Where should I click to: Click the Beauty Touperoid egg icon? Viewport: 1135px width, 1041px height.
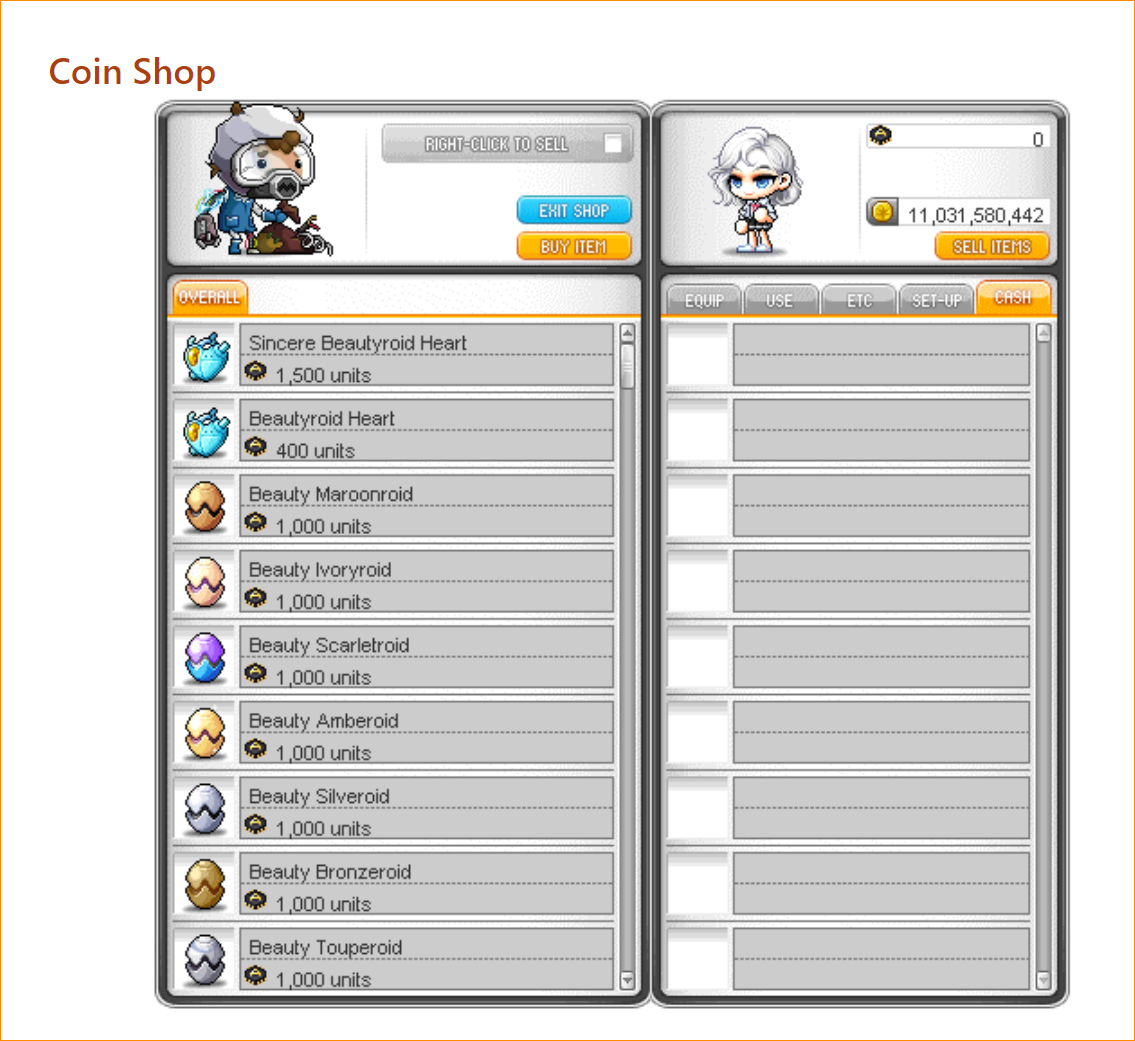[x=205, y=960]
